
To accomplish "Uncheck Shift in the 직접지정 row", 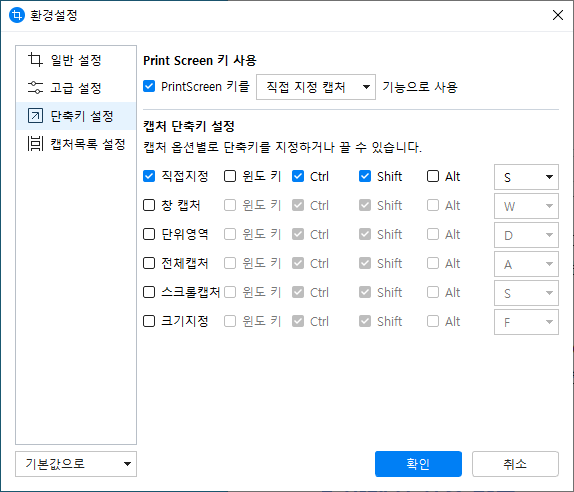I will [x=365, y=176].
